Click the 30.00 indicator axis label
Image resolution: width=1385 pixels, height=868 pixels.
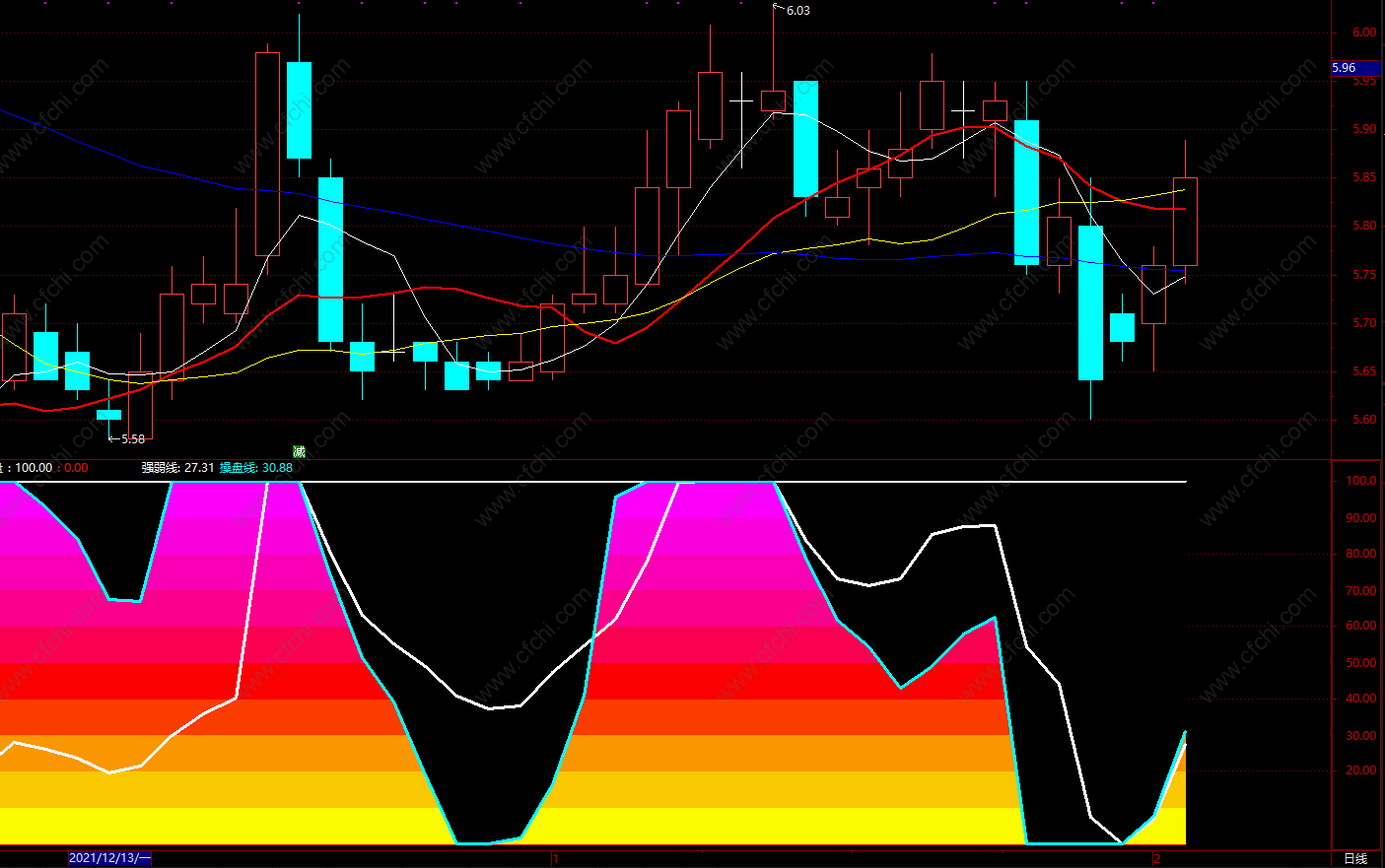(1361, 736)
